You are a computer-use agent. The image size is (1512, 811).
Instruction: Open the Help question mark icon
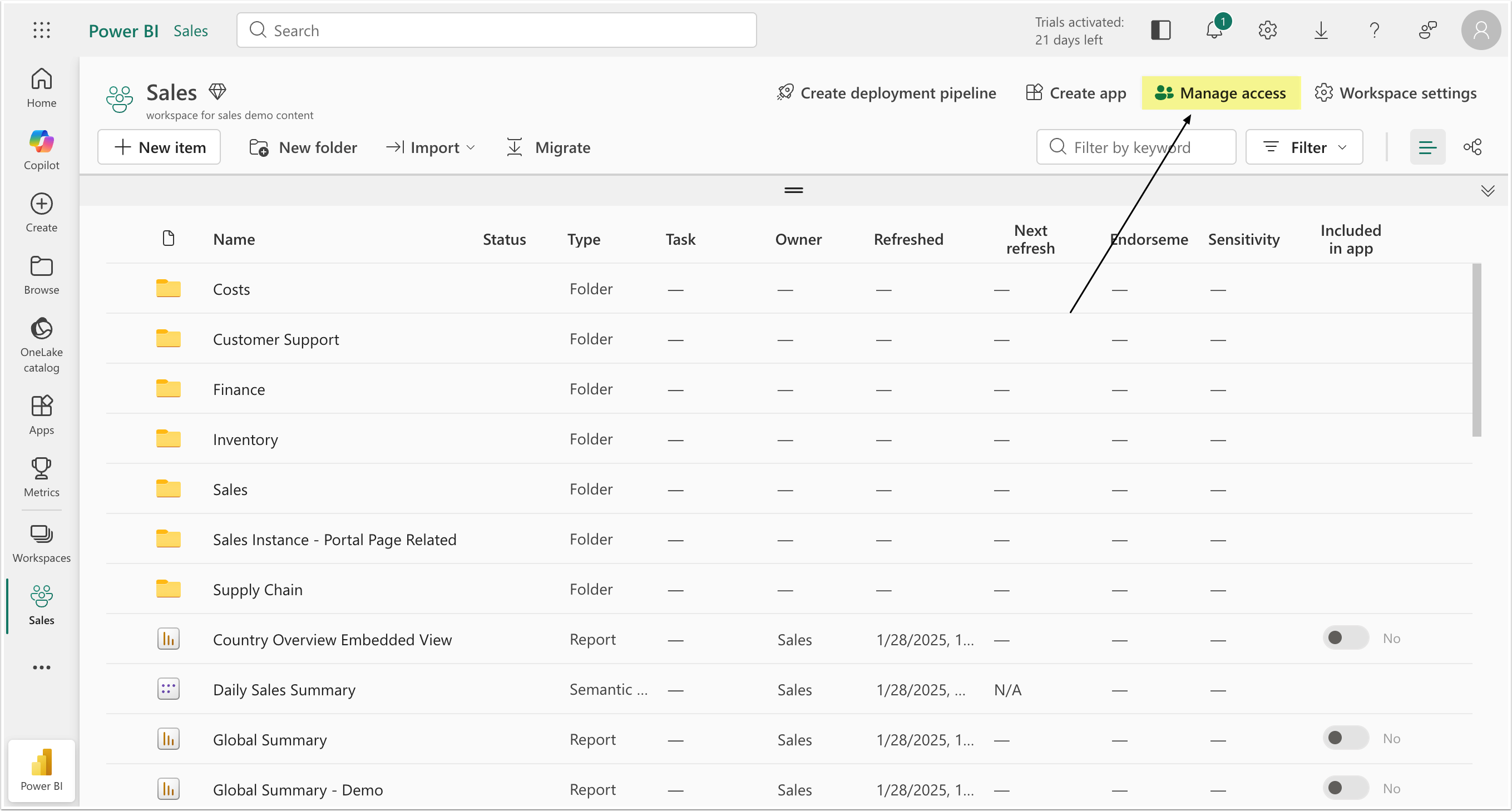tap(1374, 30)
